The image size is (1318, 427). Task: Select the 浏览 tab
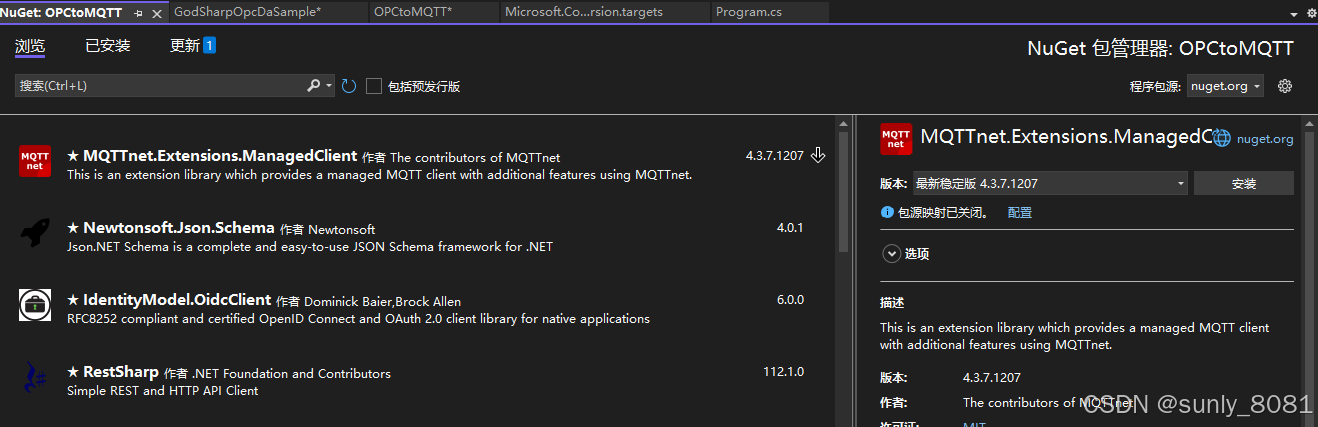point(30,46)
